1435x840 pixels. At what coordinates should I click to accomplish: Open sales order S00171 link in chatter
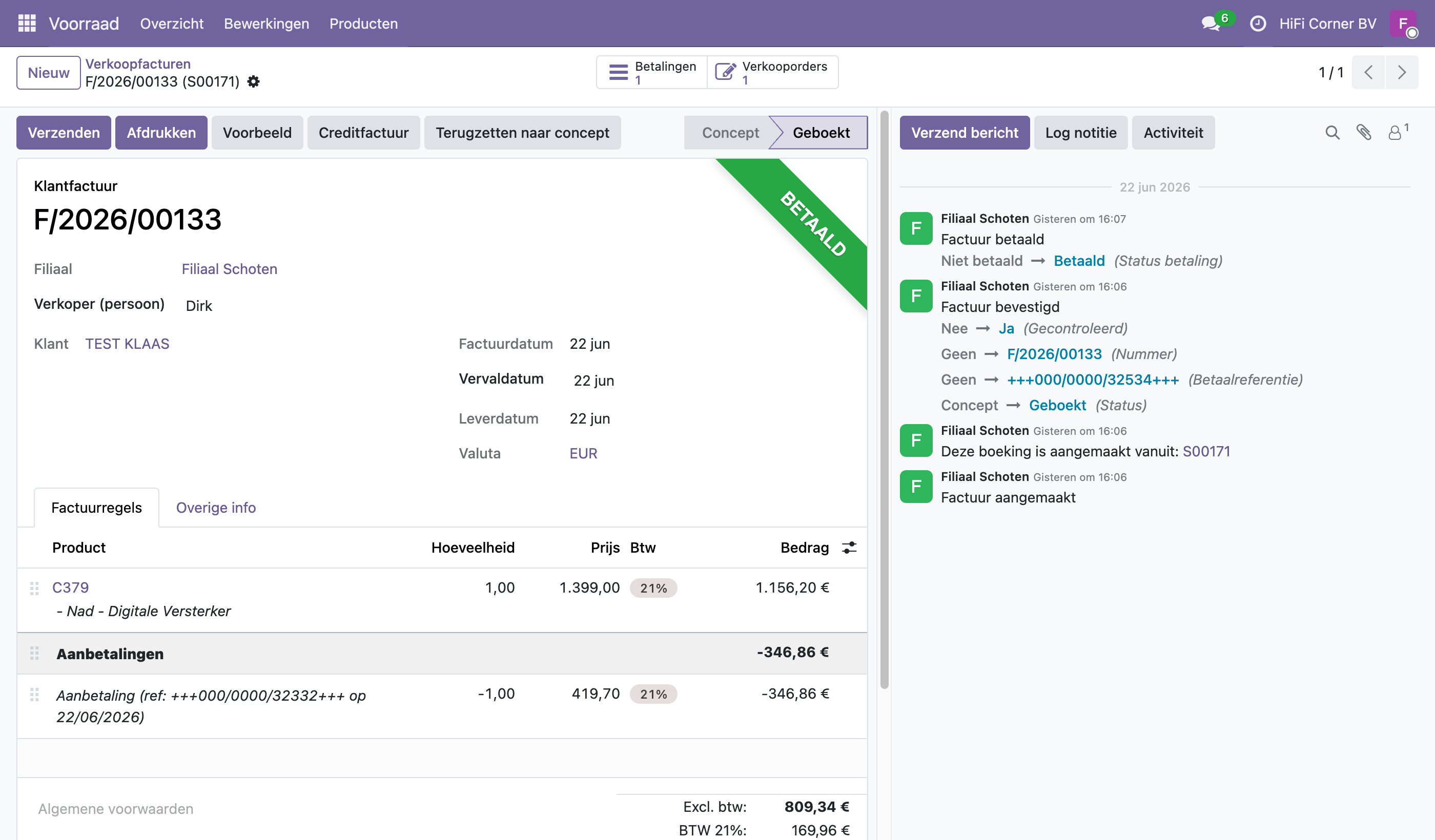coord(1206,451)
